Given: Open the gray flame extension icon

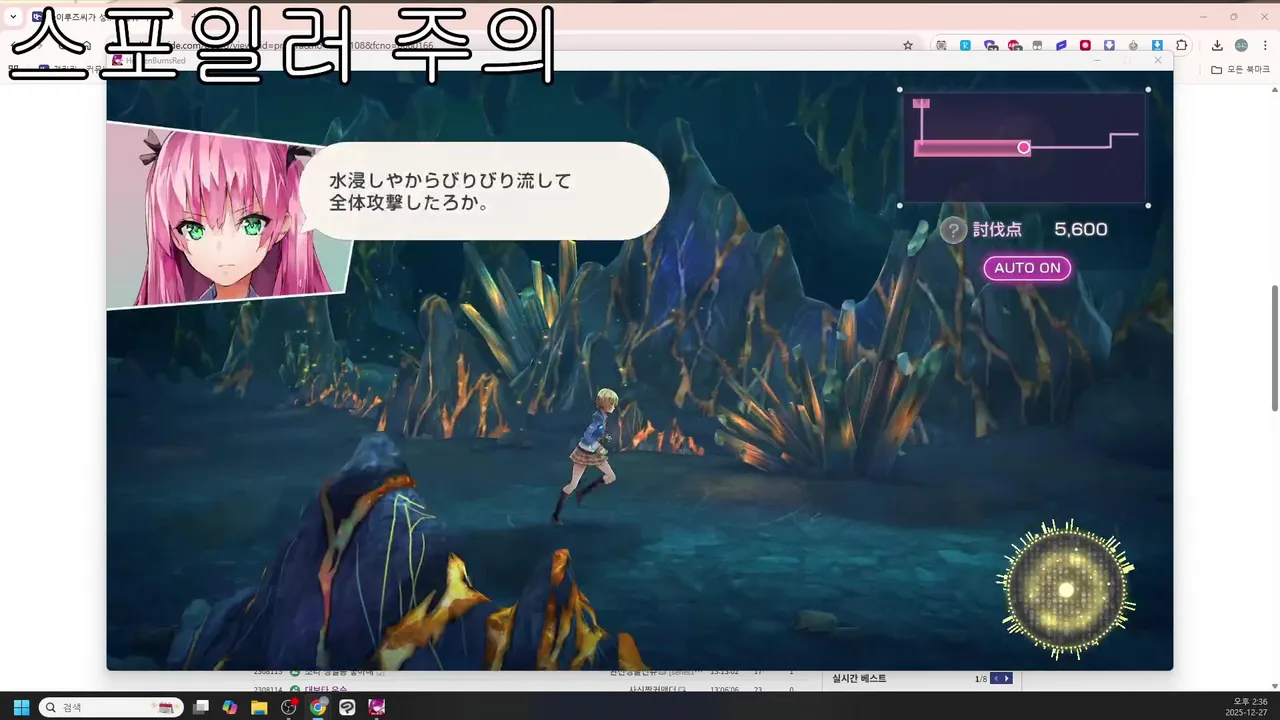Looking at the screenshot, I should 1133,45.
